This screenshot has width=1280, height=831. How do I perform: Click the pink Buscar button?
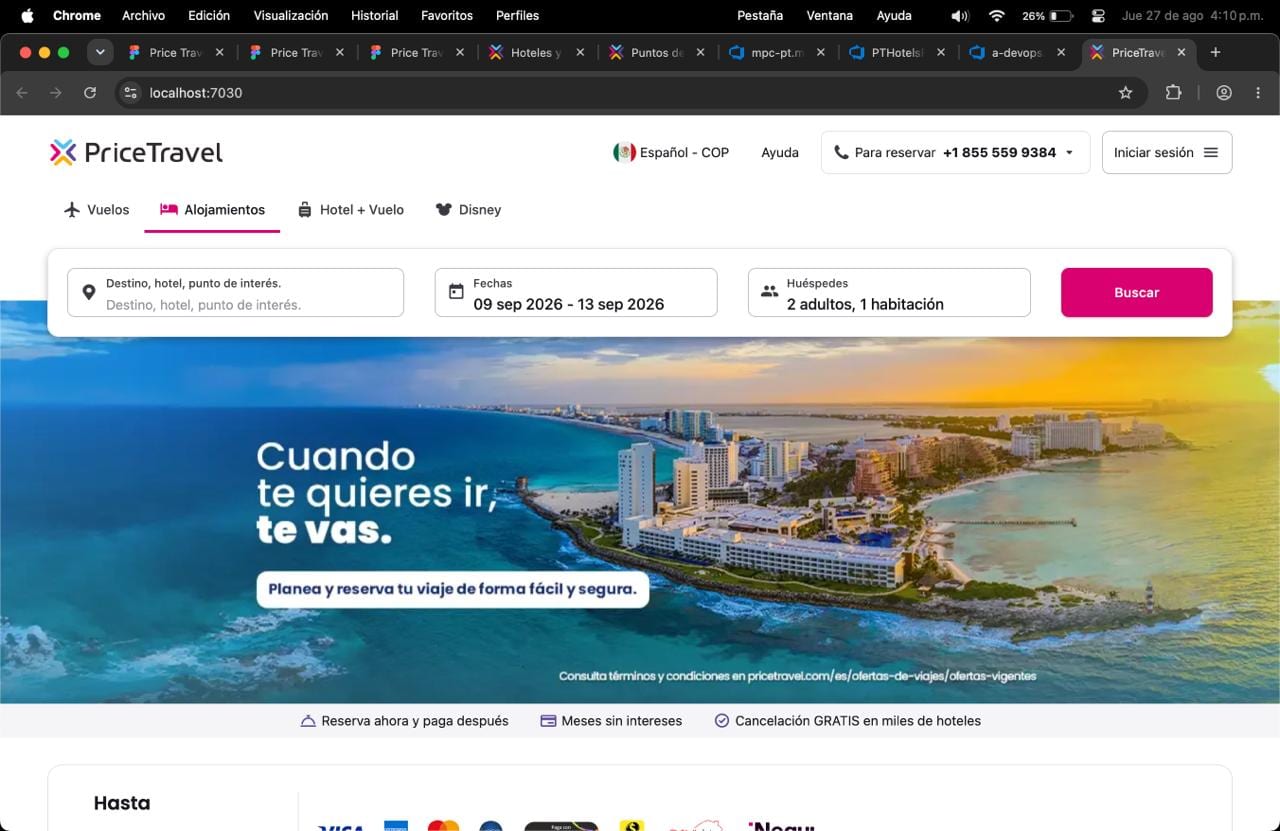click(x=1137, y=292)
